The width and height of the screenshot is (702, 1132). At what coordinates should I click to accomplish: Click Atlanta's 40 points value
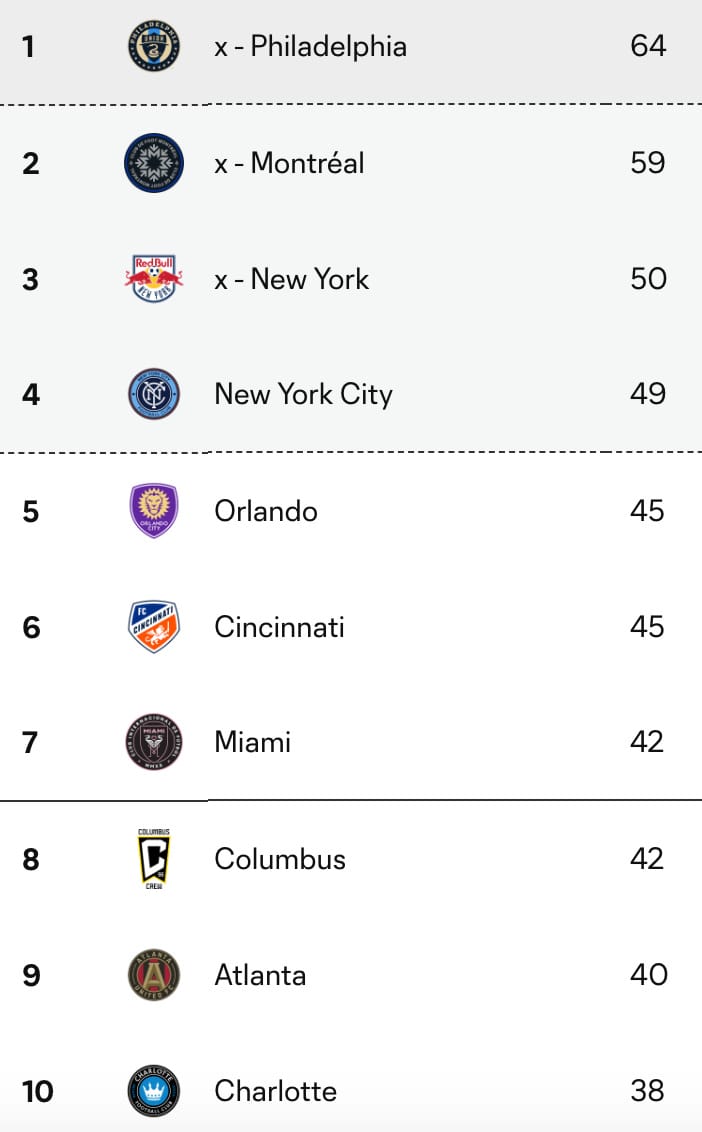(649, 975)
